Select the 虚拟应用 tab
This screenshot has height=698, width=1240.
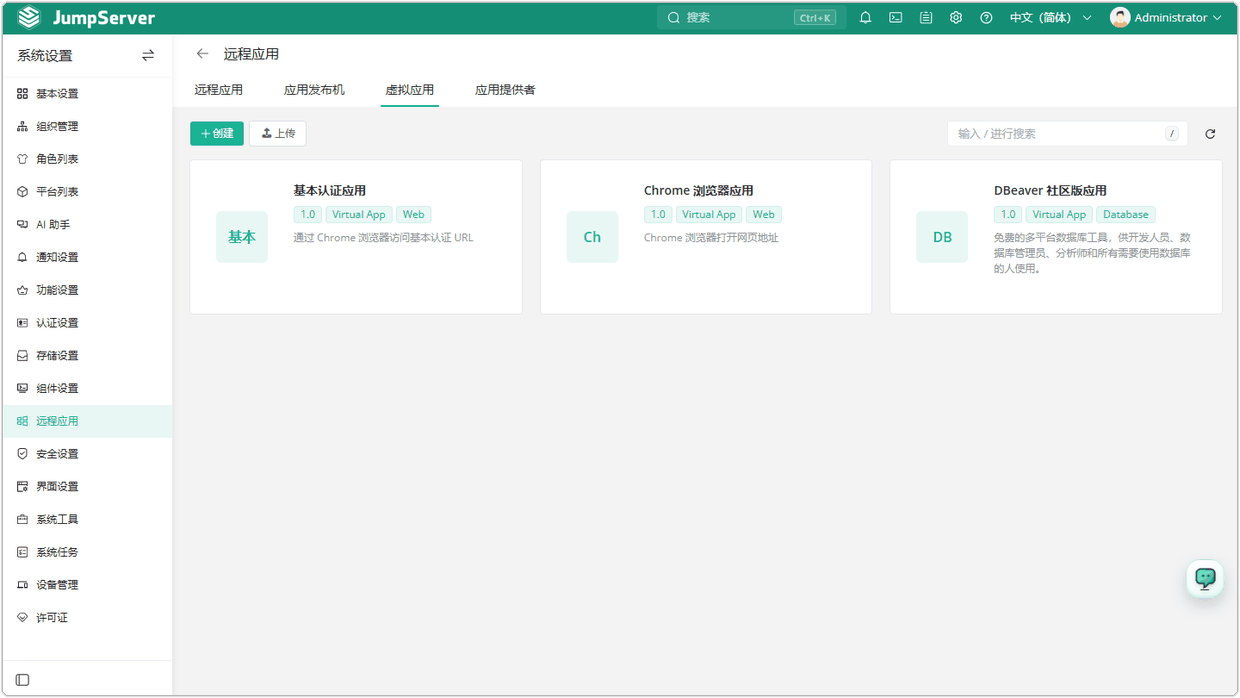[x=410, y=90]
